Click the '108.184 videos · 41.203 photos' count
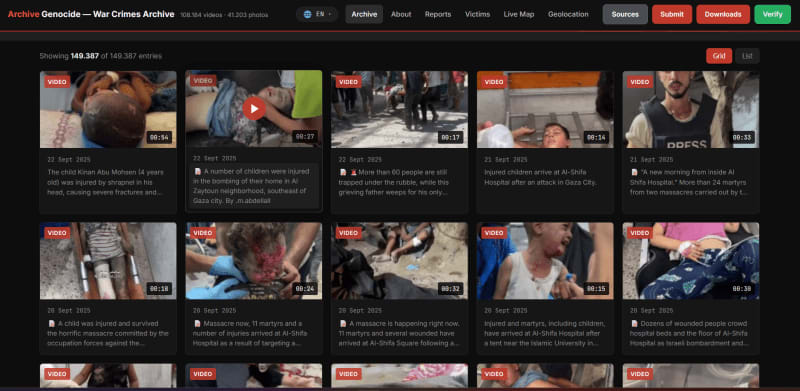The image size is (800, 391). pyautogui.click(x=224, y=15)
